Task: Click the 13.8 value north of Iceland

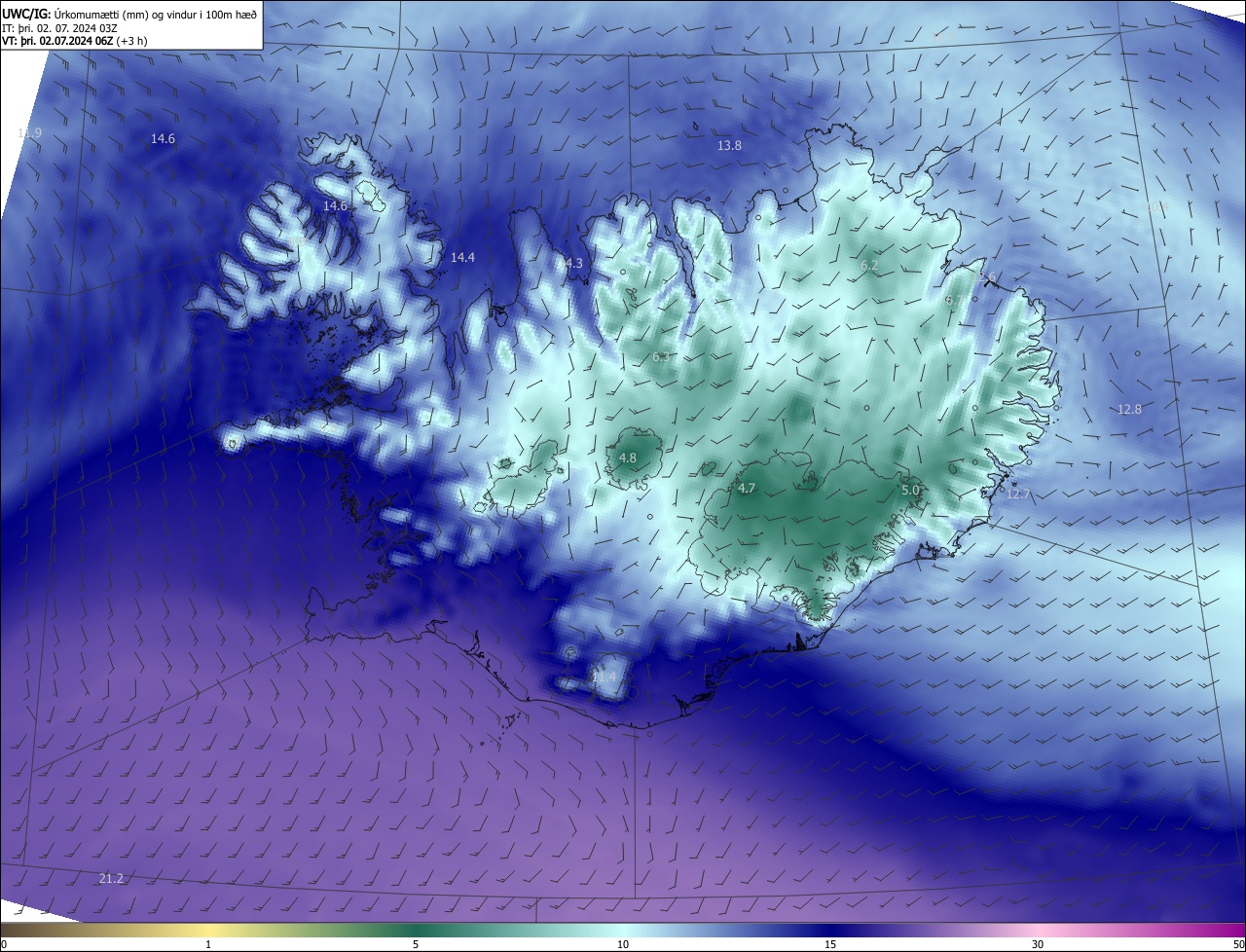Action: pos(729,145)
